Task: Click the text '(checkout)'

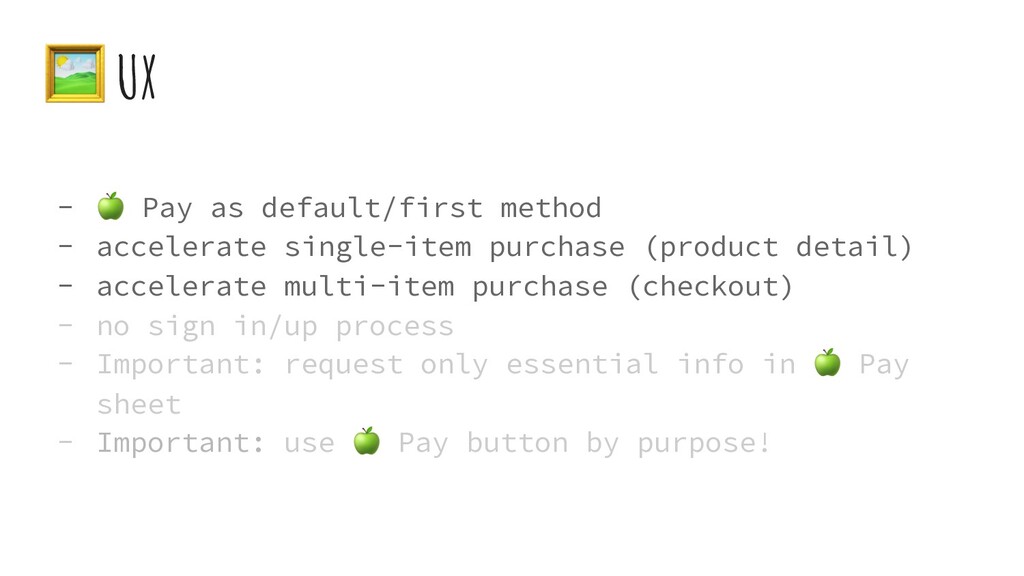Action: (x=711, y=287)
